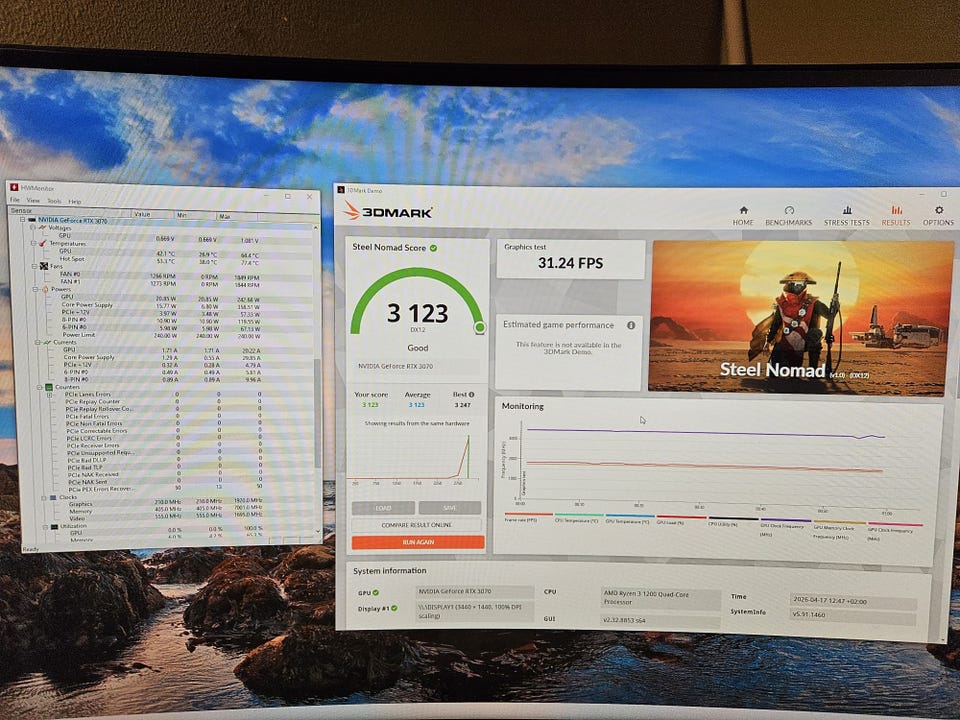Screen dimensions: 960x720
Task: Collapse the Clocks node in HWMonitor
Action: point(44,498)
